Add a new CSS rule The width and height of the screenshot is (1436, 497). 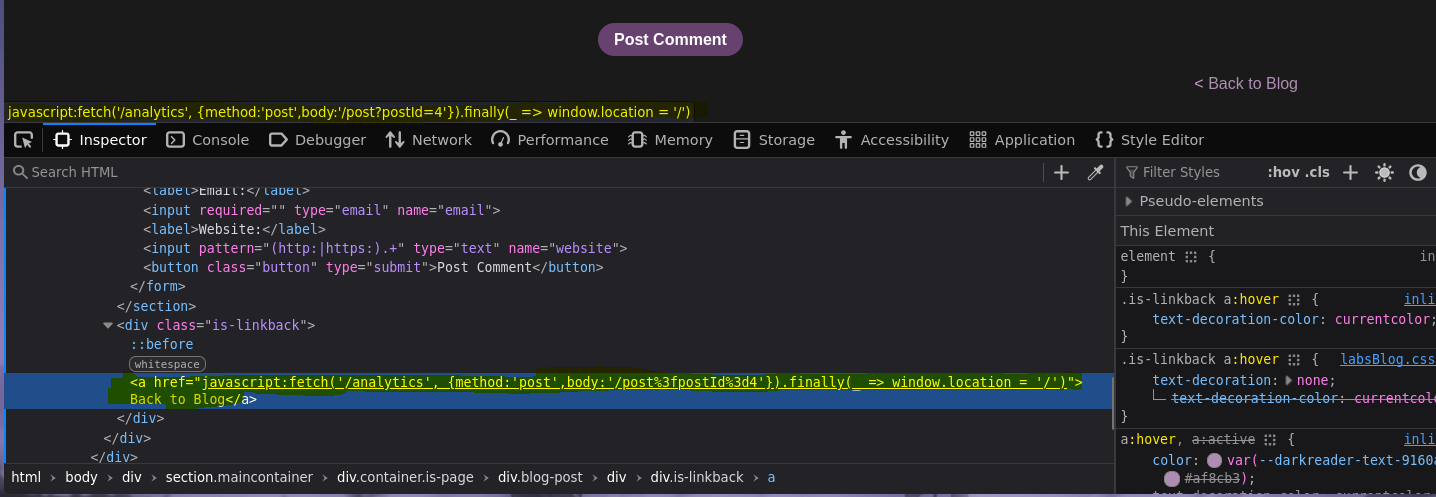pyautogui.click(x=1350, y=172)
